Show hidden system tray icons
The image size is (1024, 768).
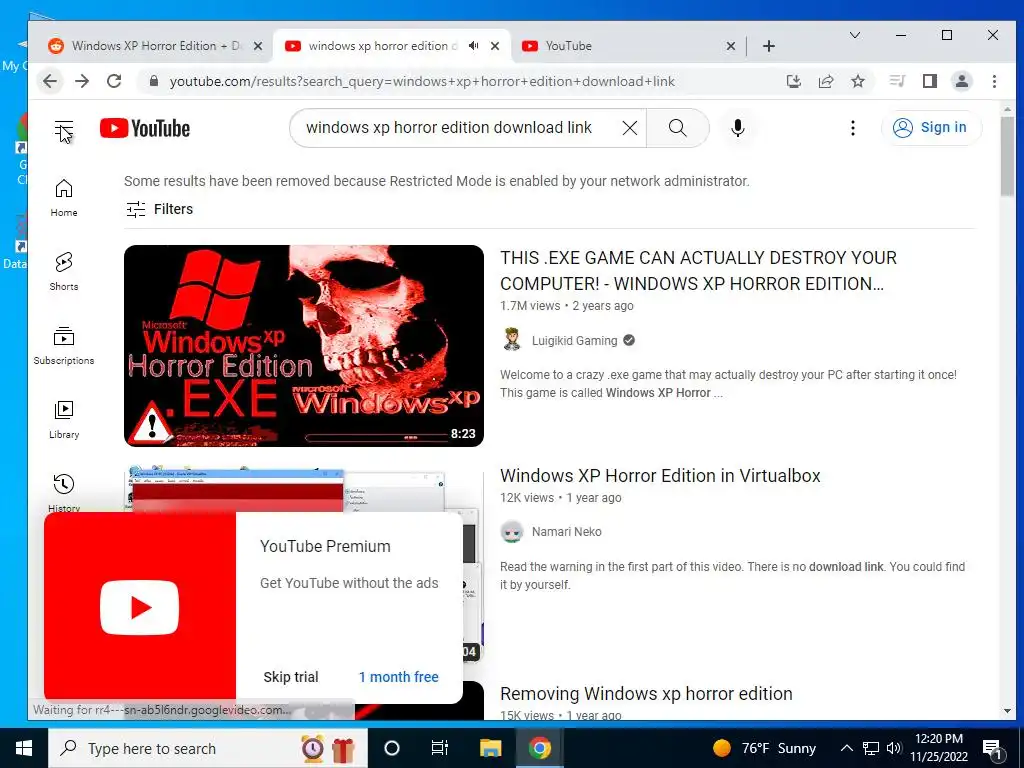coord(846,748)
